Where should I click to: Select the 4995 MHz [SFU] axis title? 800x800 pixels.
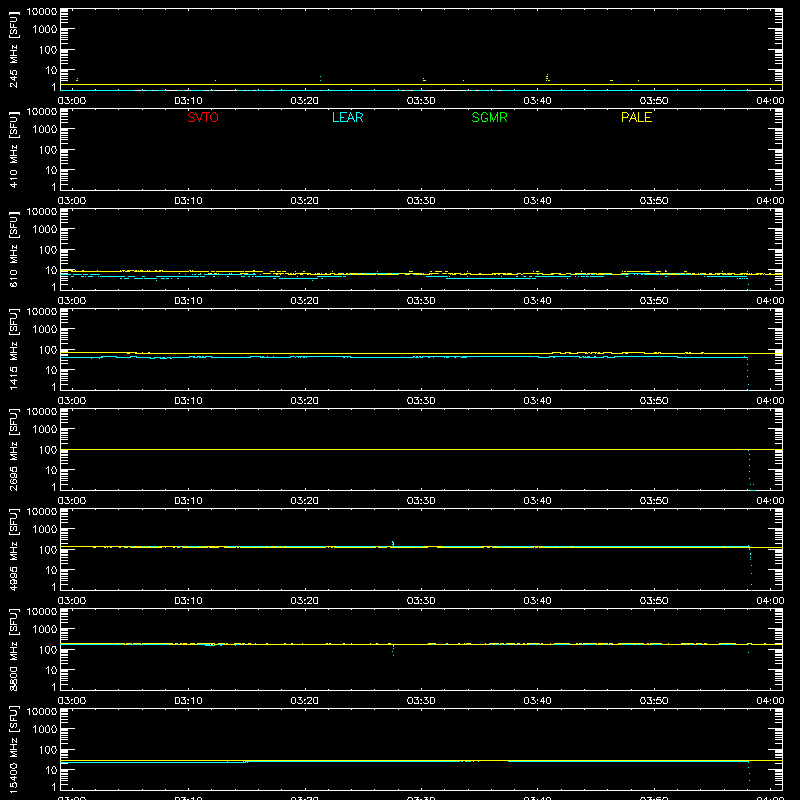tap(13, 549)
